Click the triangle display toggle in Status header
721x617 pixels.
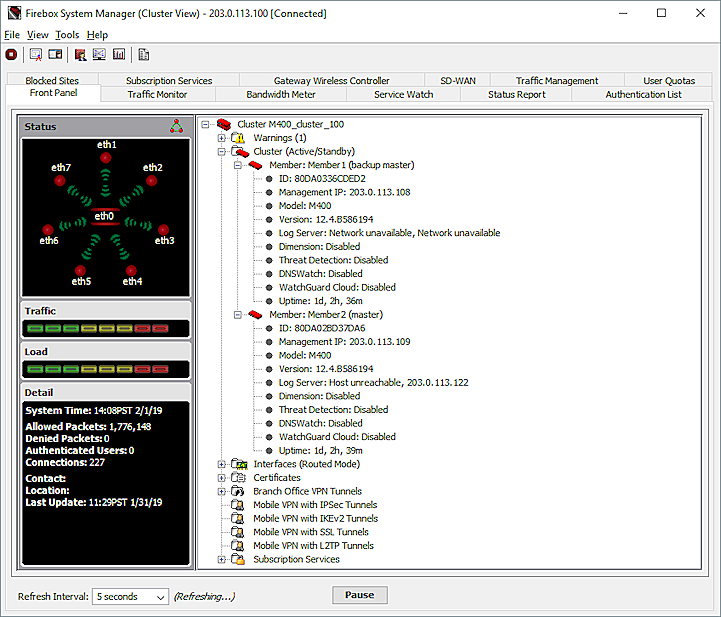(177, 126)
